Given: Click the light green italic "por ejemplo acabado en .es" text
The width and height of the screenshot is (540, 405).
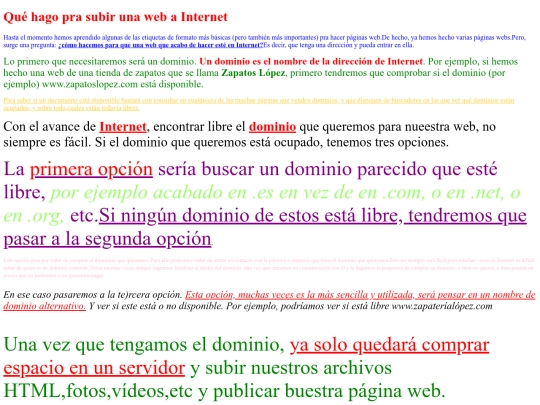Looking at the screenshot, I should pos(161,193).
